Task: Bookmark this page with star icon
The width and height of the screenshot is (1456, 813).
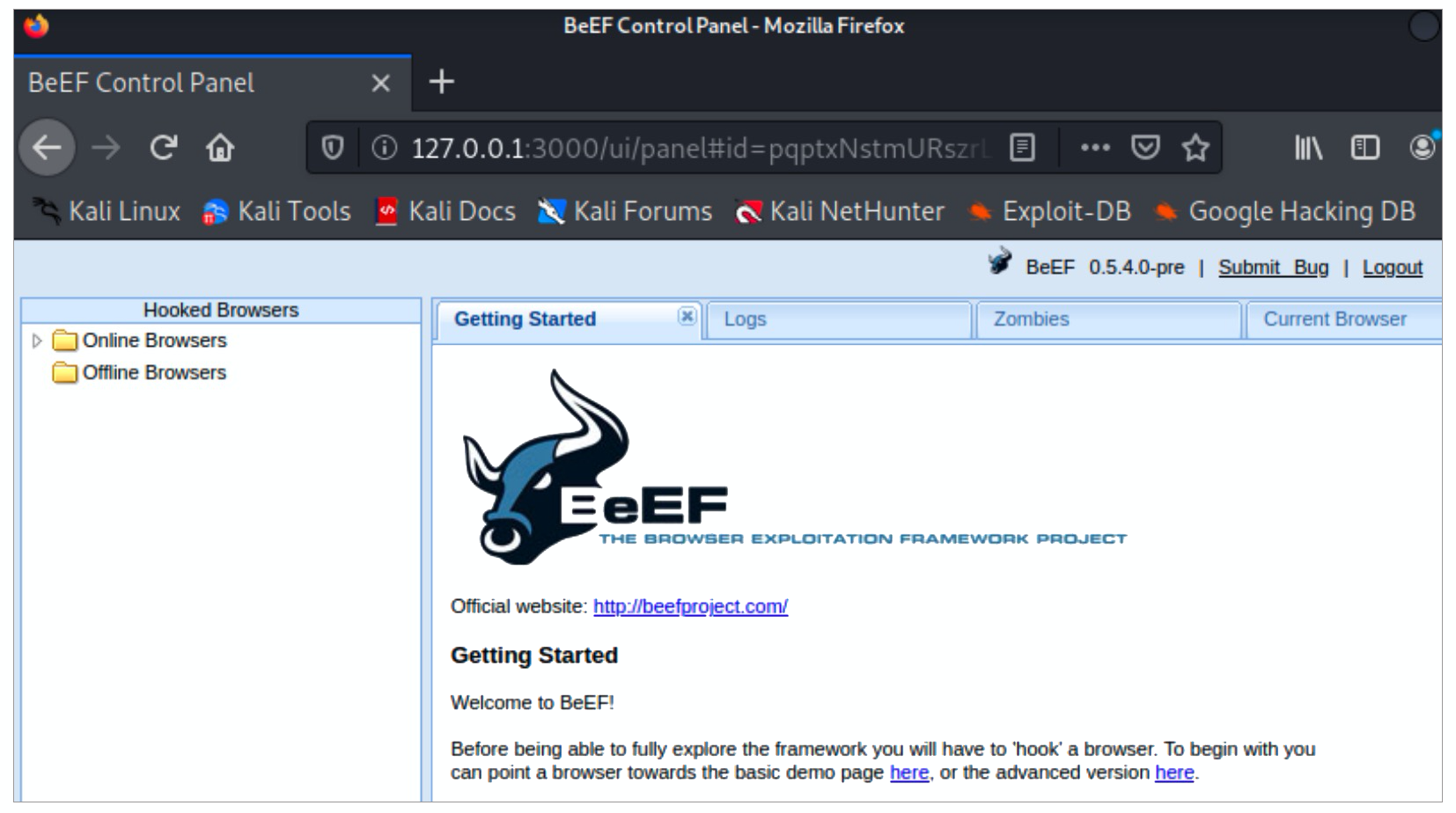Action: tap(1195, 148)
